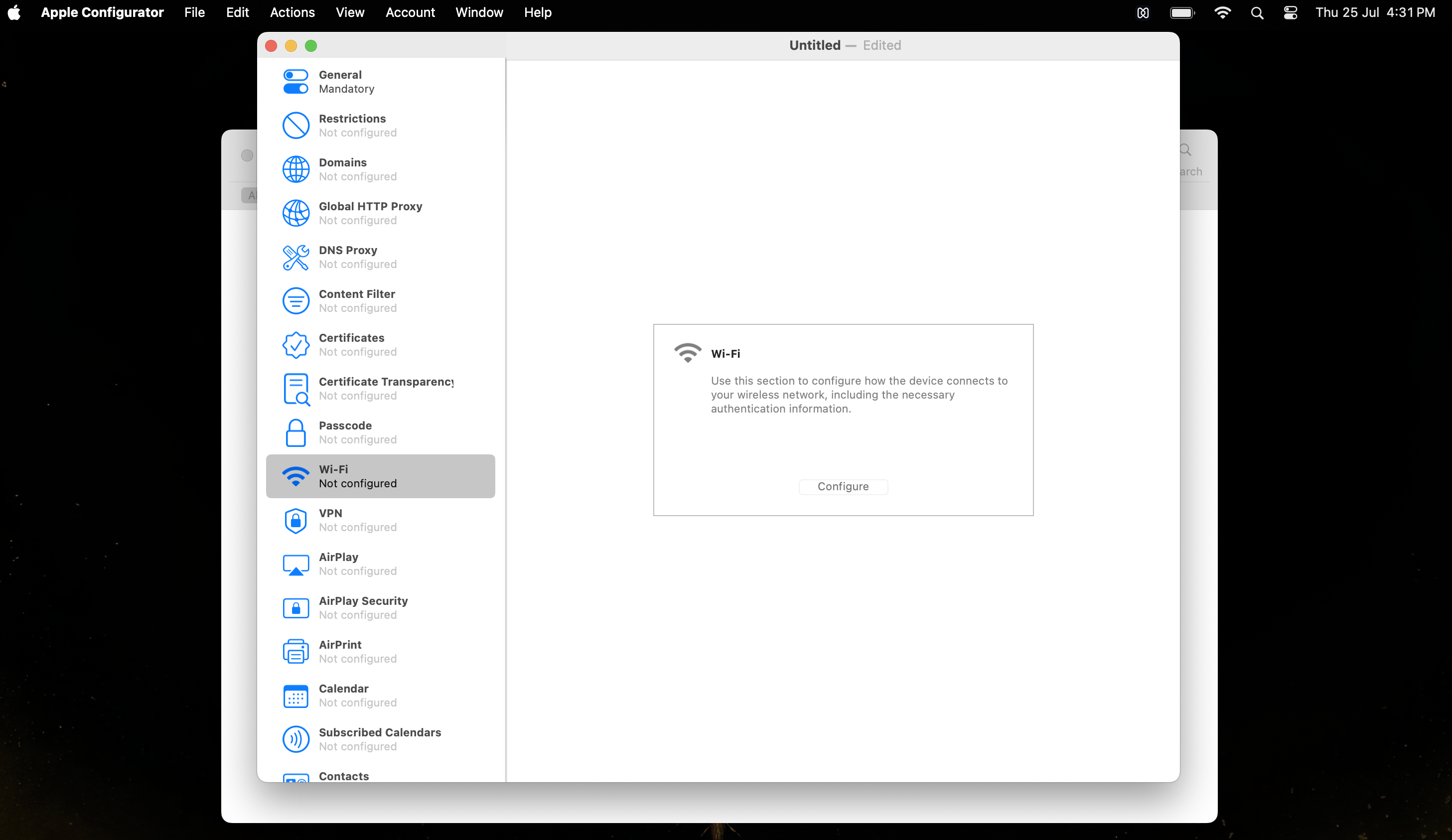The width and height of the screenshot is (1452, 840).
Task: Select the AirPlay Security label
Action: (x=363, y=601)
